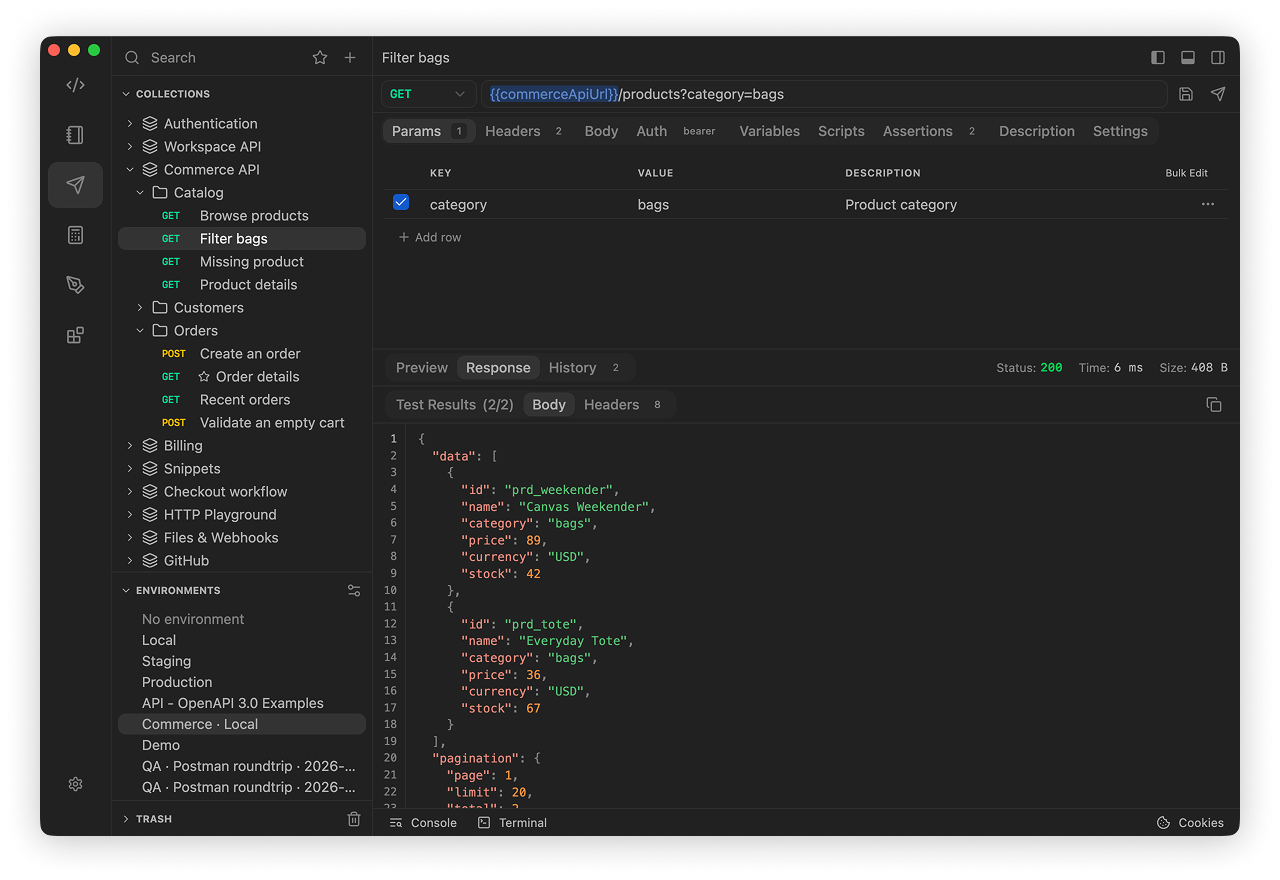
Task: Click Add row under params table
Action: click(x=430, y=237)
